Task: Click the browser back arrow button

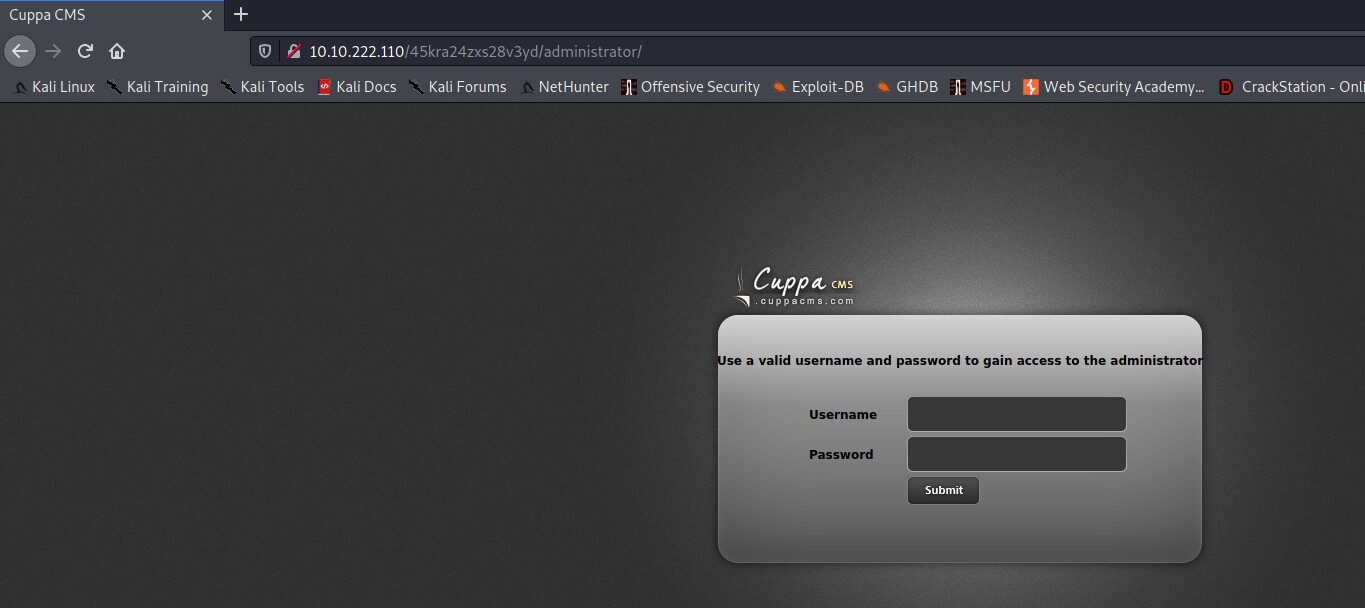Action: 20,51
